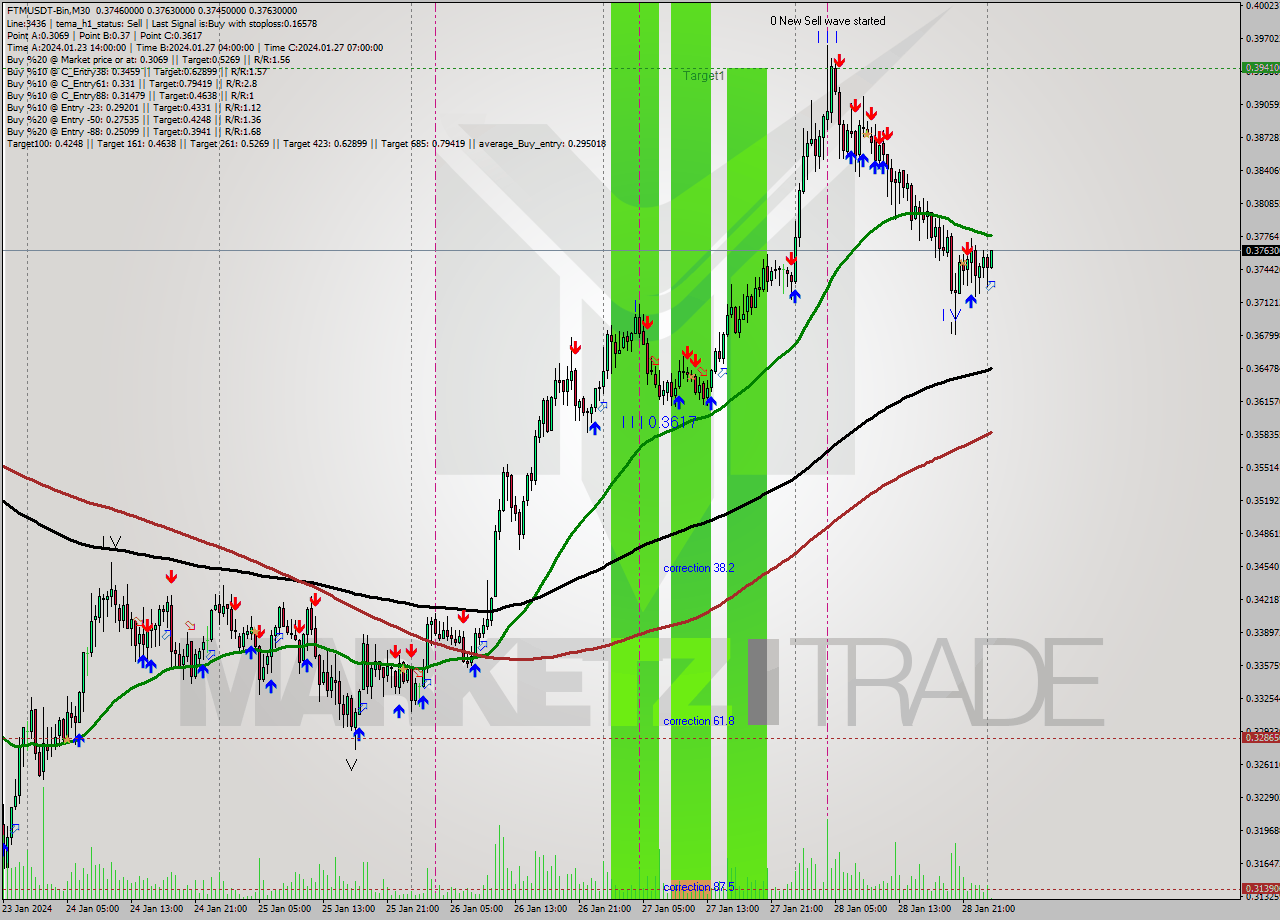Click the '25 Jan 21:00' time axis label
This screenshot has width=1280, height=920.
(x=412, y=909)
